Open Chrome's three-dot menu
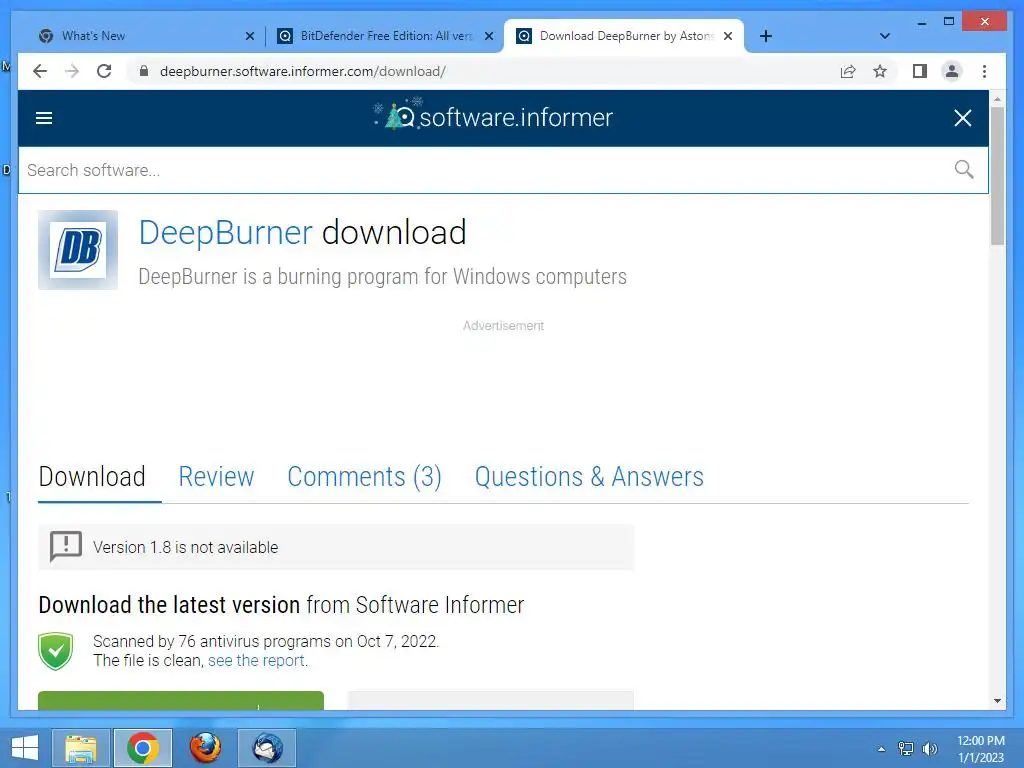Viewport: 1024px width, 768px height. [x=984, y=71]
